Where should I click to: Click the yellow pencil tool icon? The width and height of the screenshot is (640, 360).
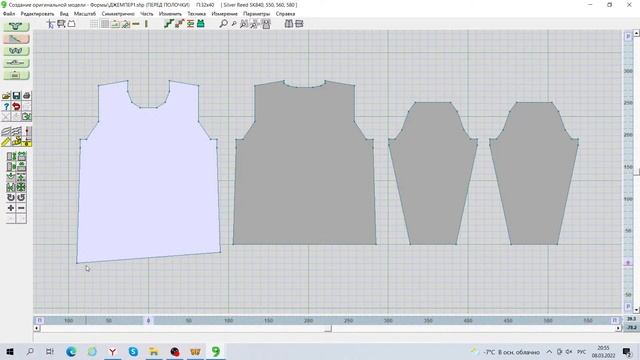point(6,142)
